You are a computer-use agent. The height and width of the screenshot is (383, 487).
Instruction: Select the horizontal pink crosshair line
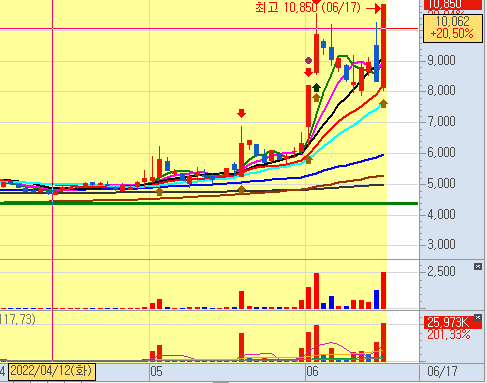click(x=209, y=29)
